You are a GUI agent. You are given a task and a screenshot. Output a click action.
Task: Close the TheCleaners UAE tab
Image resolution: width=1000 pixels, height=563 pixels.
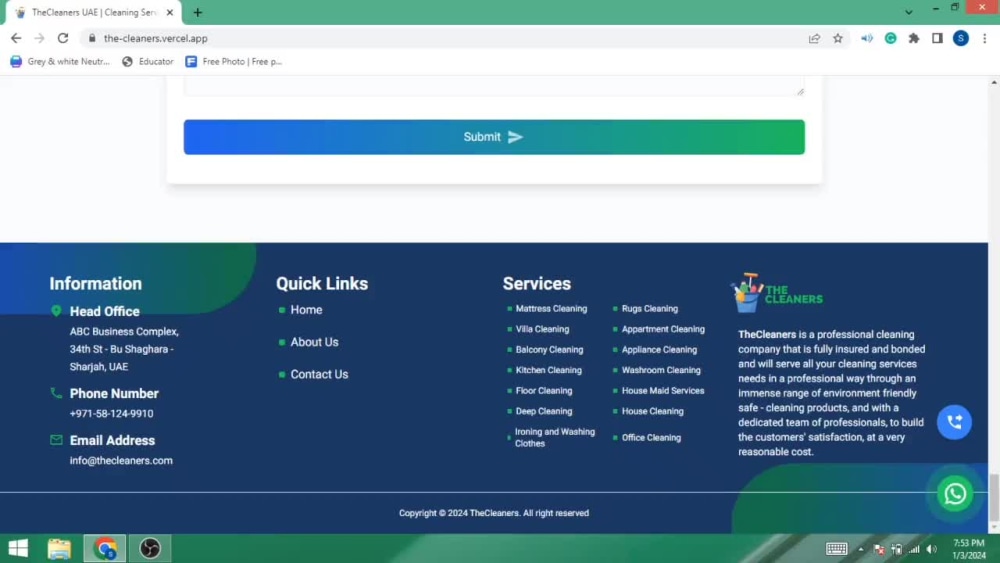(170, 13)
